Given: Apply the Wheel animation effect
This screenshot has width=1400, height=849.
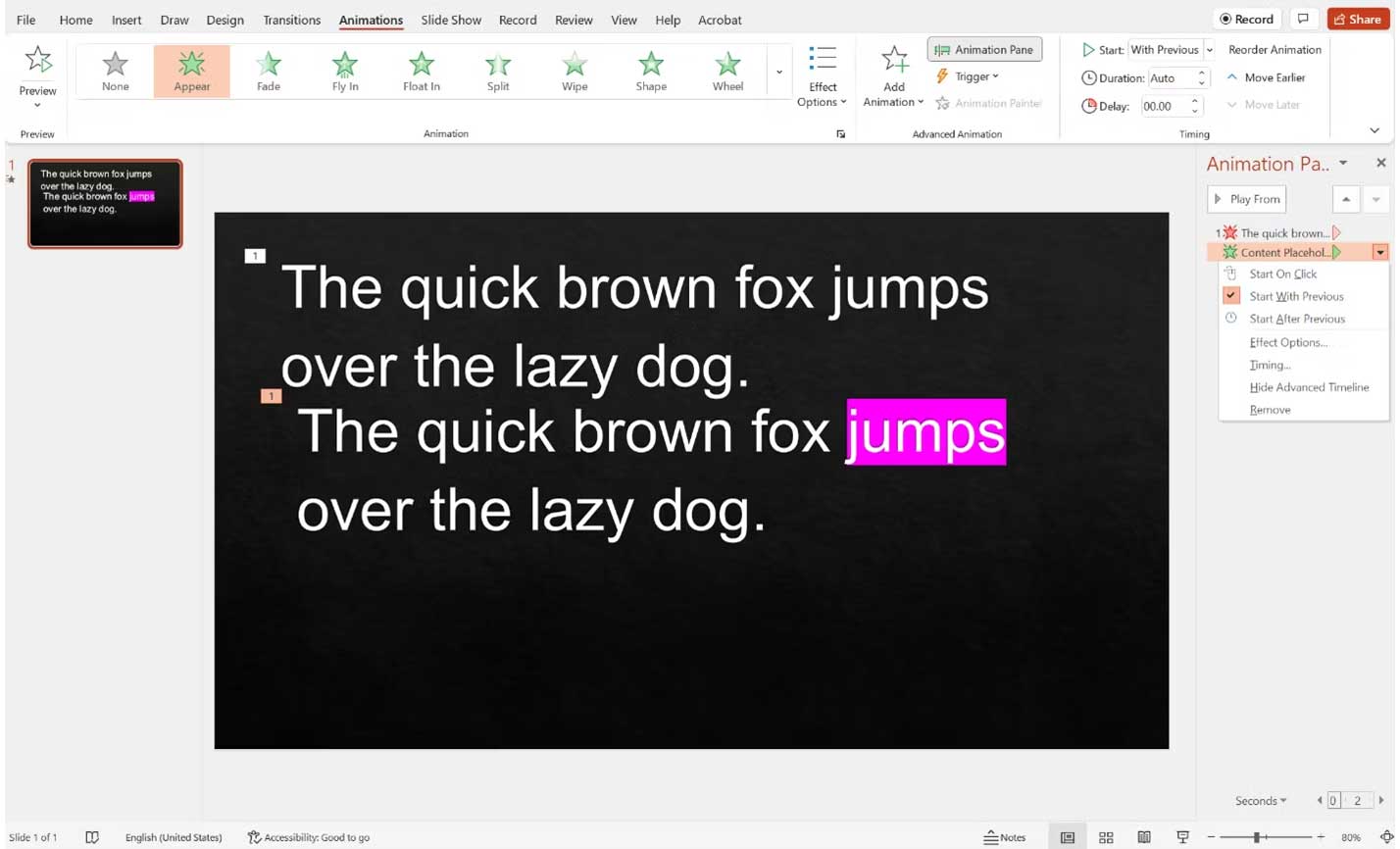Looking at the screenshot, I should coord(727,69).
